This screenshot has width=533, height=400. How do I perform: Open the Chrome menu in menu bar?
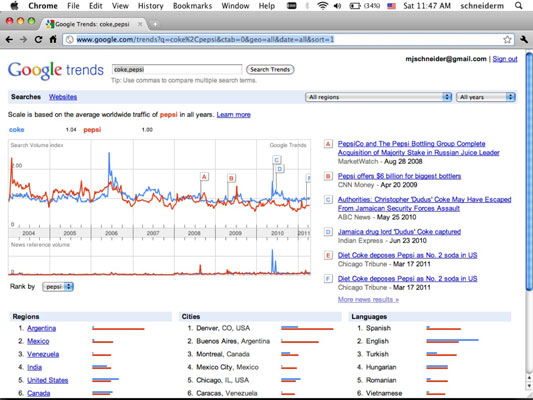click(43, 6)
